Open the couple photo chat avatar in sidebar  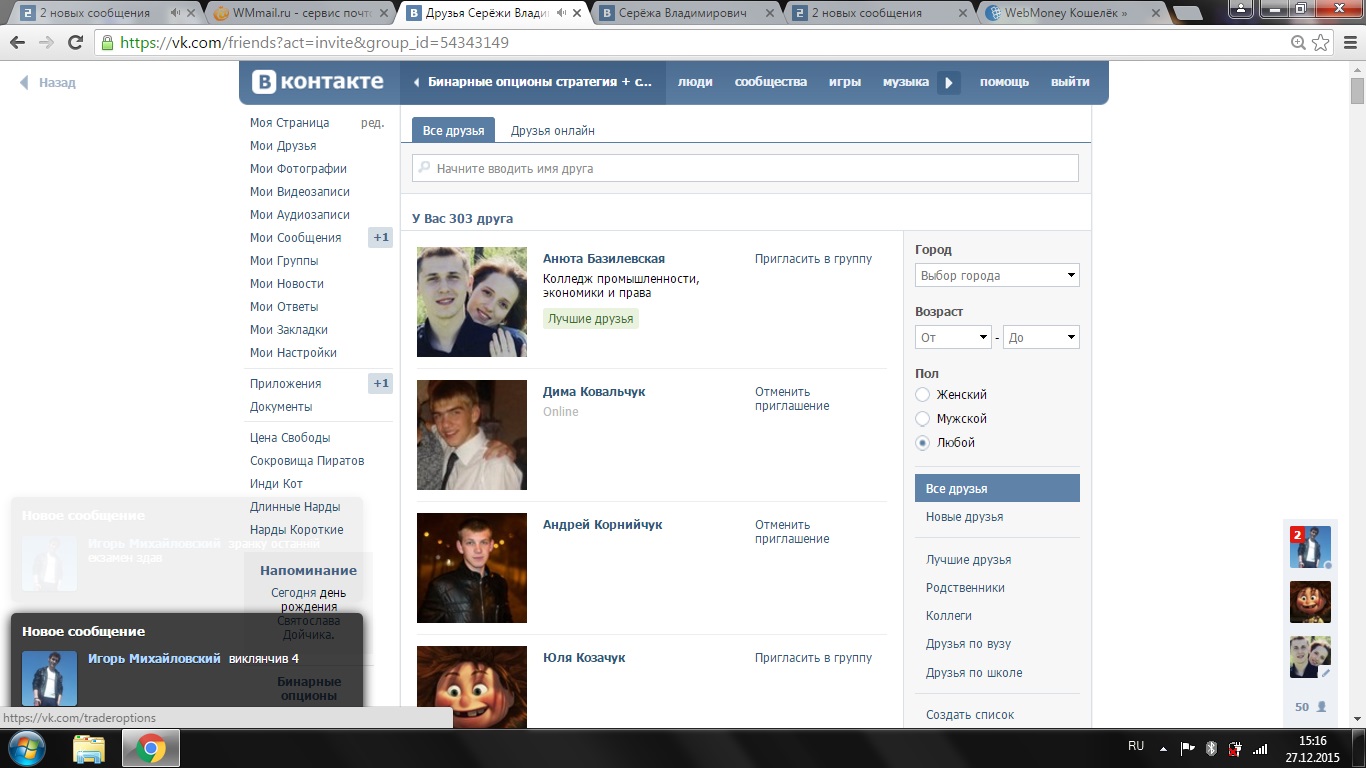(1310, 657)
